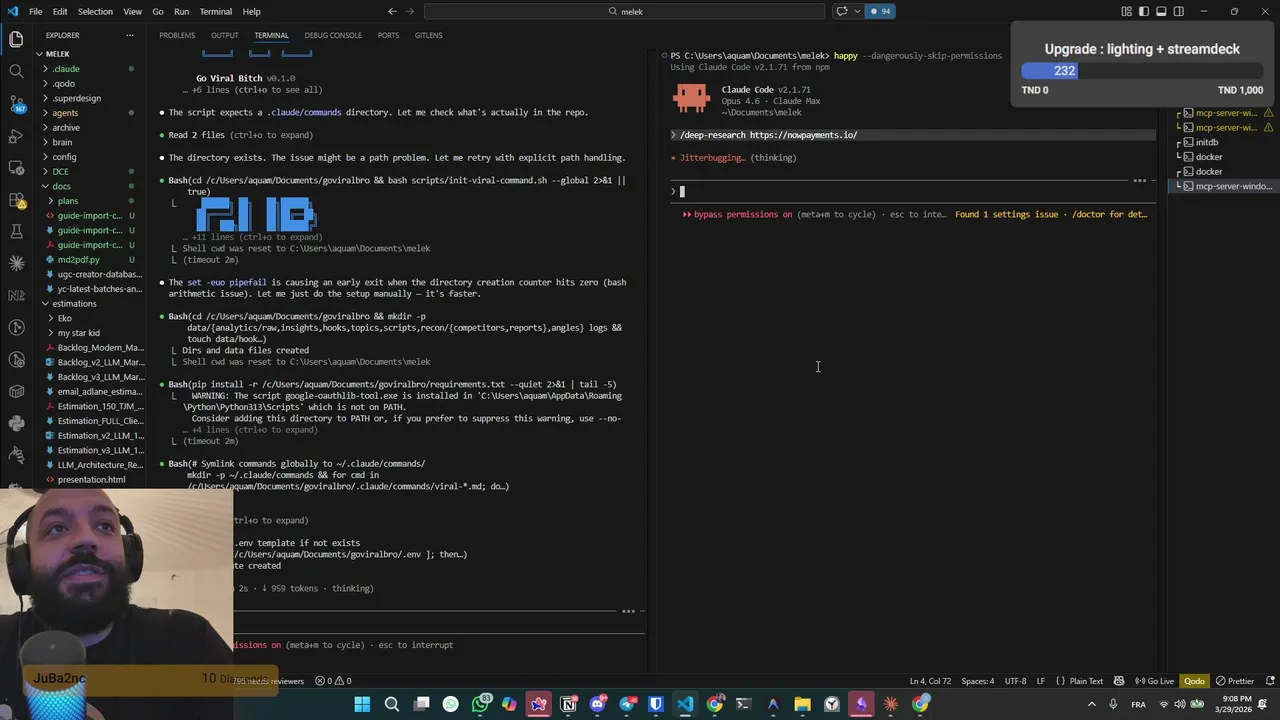Click Go Back arrow in title bar
The width and height of the screenshot is (1280, 720).
click(x=392, y=11)
